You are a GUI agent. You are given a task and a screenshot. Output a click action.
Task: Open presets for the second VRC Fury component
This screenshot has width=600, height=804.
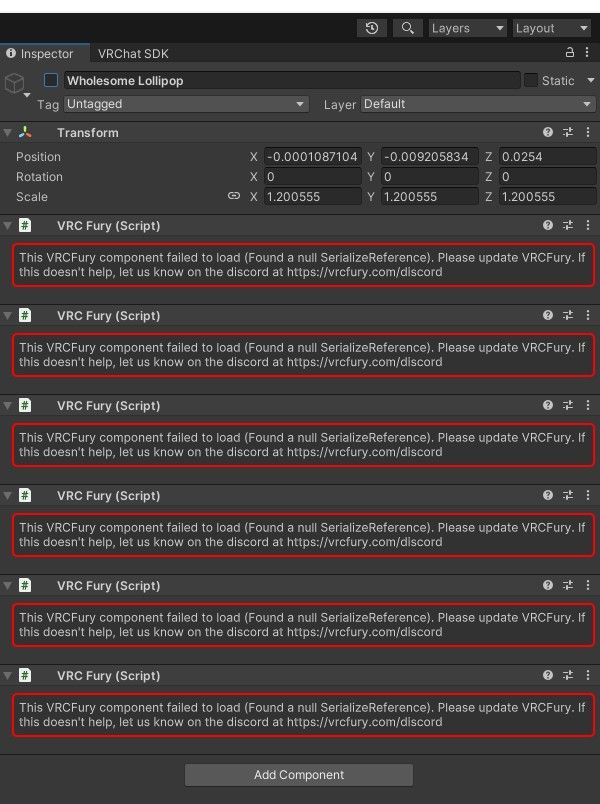tap(568, 315)
